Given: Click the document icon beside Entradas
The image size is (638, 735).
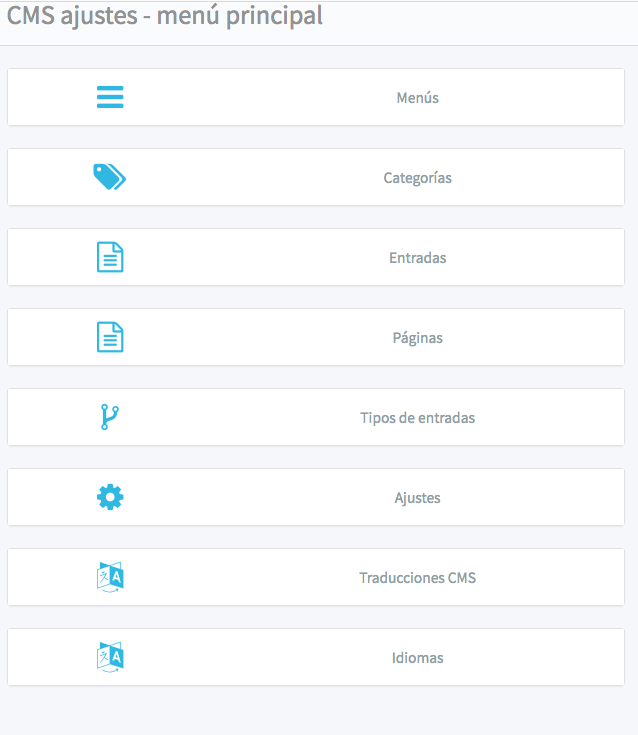Looking at the screenshot, I should tap(110, 257).
